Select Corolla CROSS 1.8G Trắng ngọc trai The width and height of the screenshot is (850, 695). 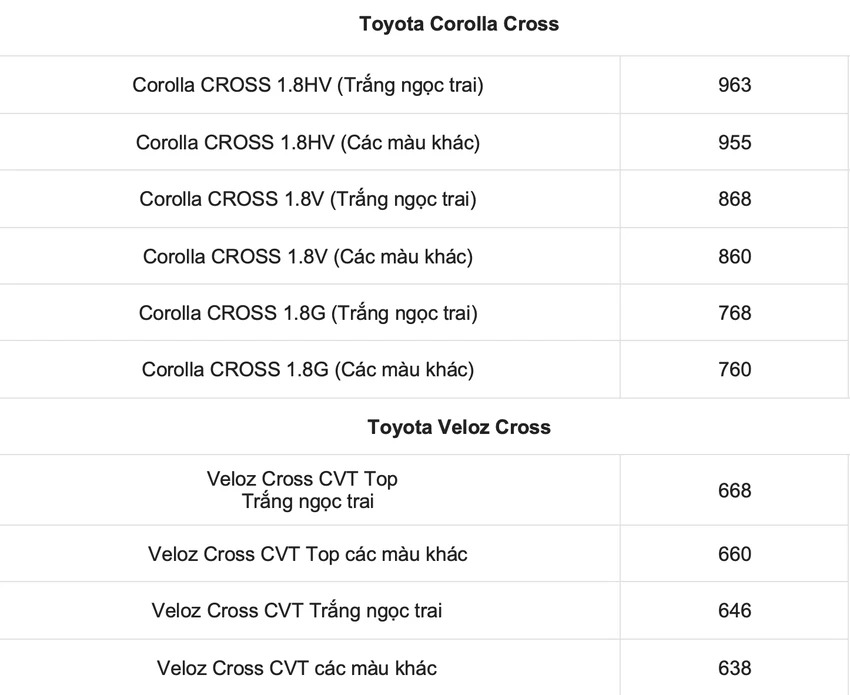point(308,313)
